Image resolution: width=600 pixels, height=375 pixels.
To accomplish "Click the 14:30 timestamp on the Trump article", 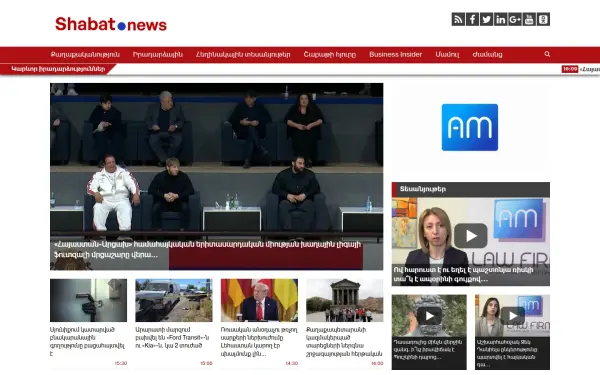I will pos(292,363).
